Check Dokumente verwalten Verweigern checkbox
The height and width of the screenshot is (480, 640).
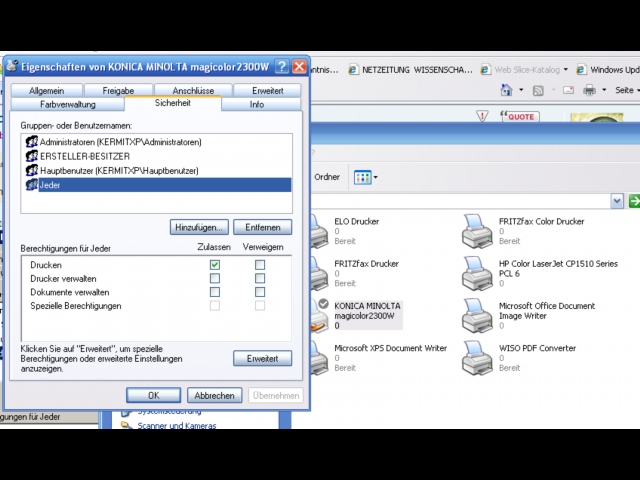point(260,292)
